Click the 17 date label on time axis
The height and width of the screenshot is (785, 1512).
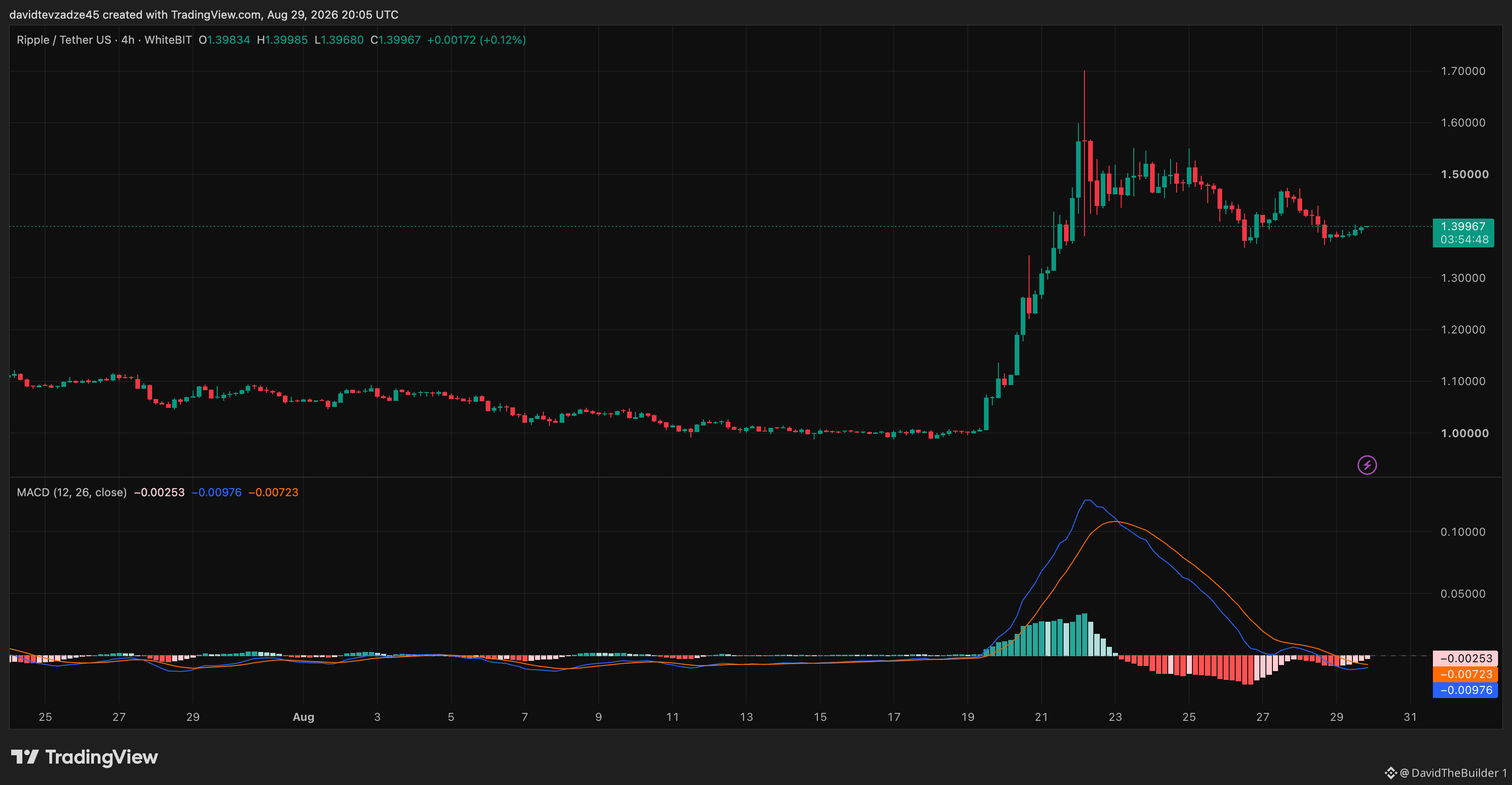pyautogui.click(x=894, y=717)
